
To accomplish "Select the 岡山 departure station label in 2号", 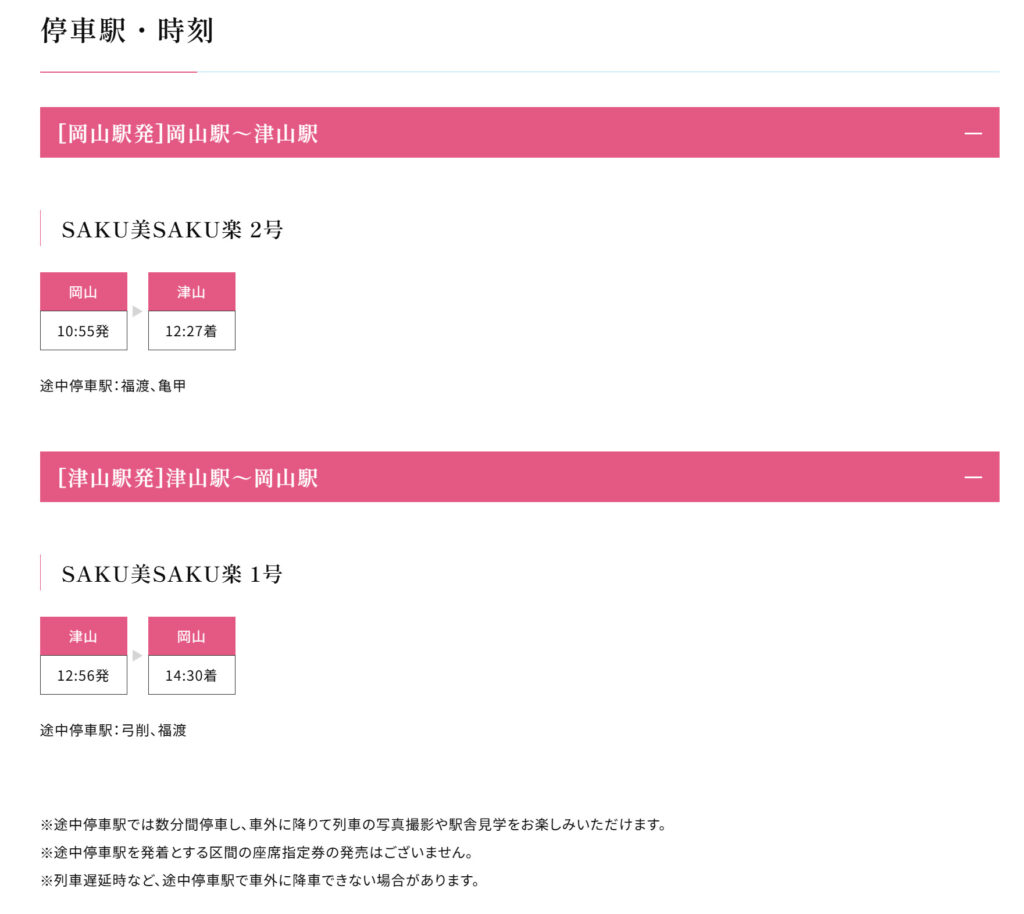I will click(84, 292).
